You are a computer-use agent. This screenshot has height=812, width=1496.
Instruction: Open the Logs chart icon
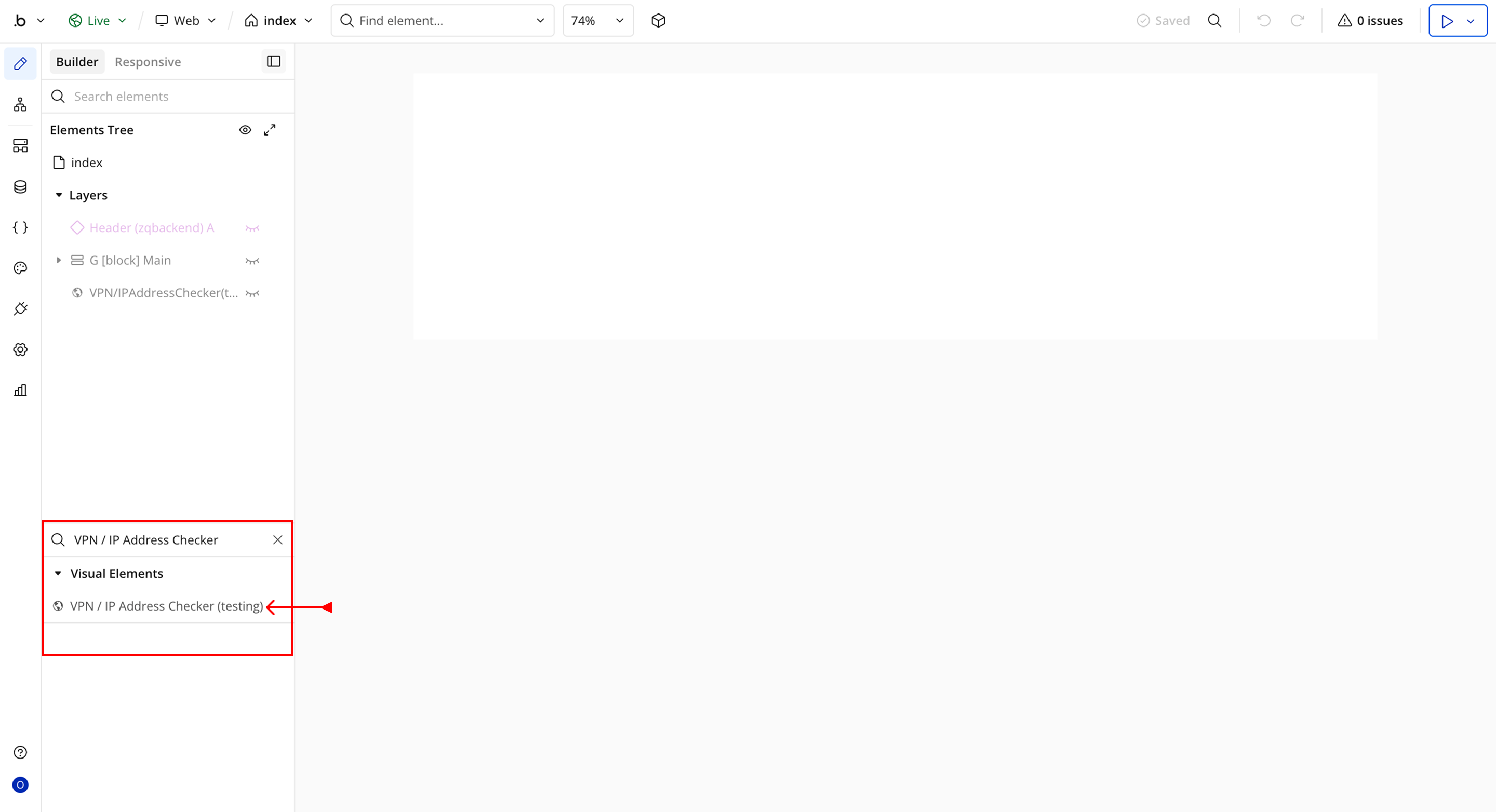point(20,390)
